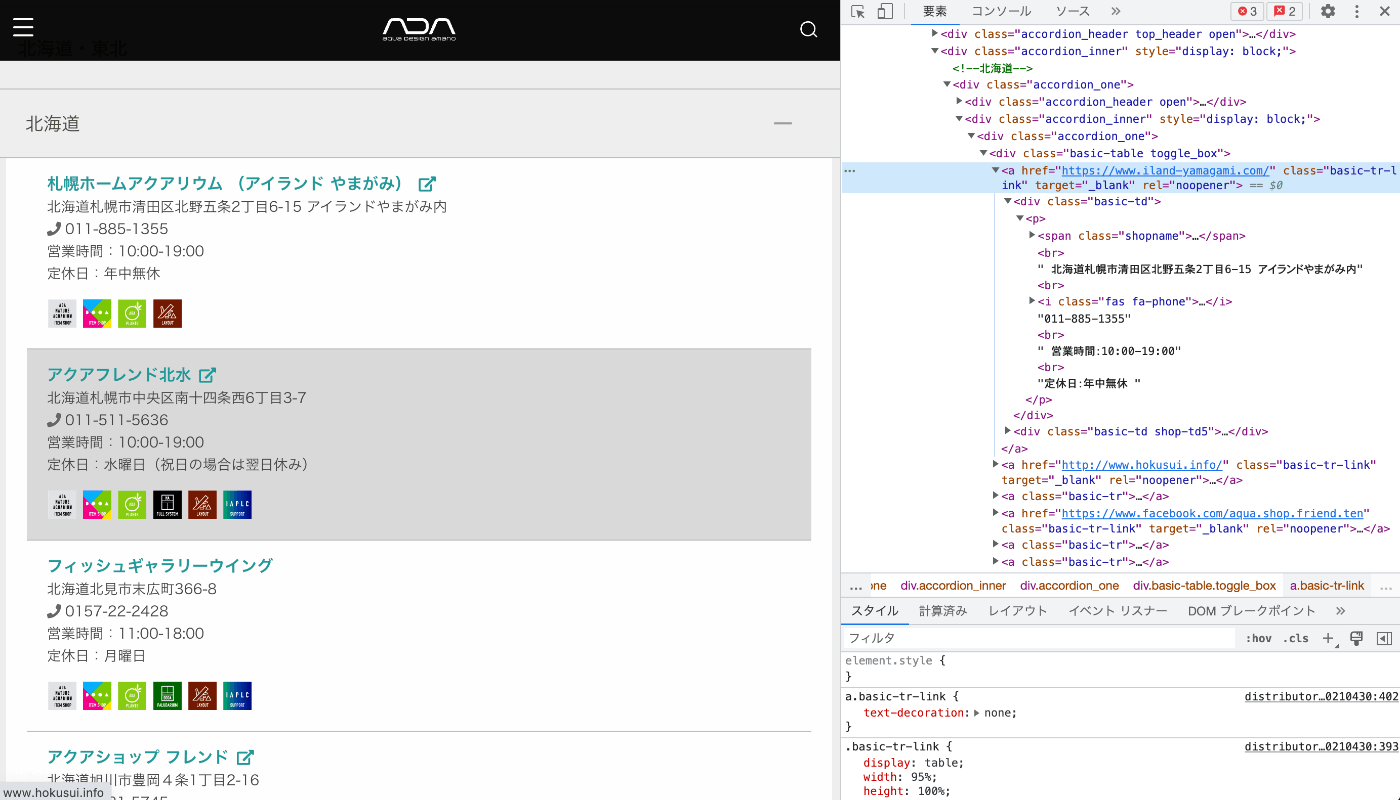
Task: Click green Plants badge under 札幌ホームアクアリウム
Action: pos(132,314)
